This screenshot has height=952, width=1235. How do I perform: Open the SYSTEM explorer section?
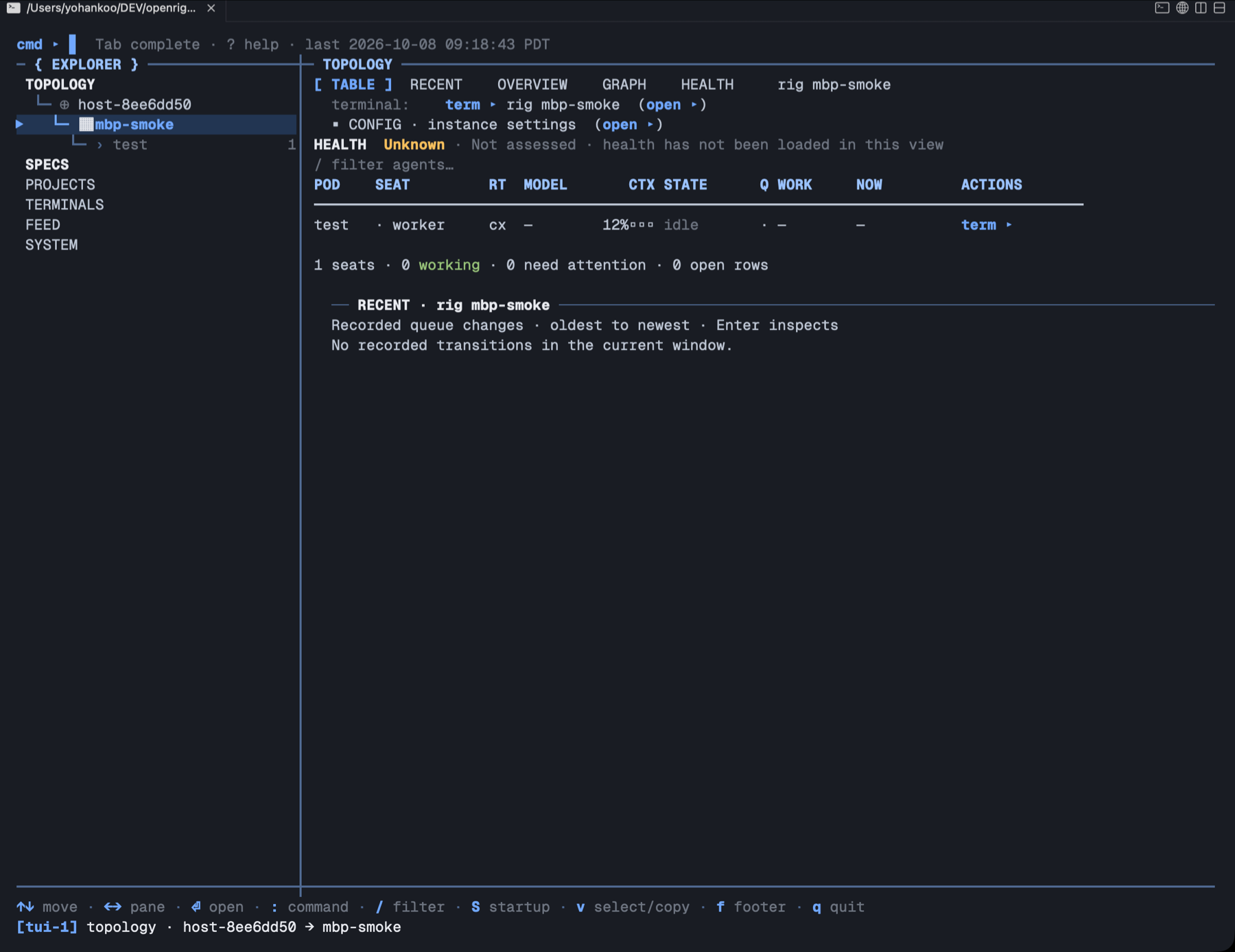(x=51, y=245)
